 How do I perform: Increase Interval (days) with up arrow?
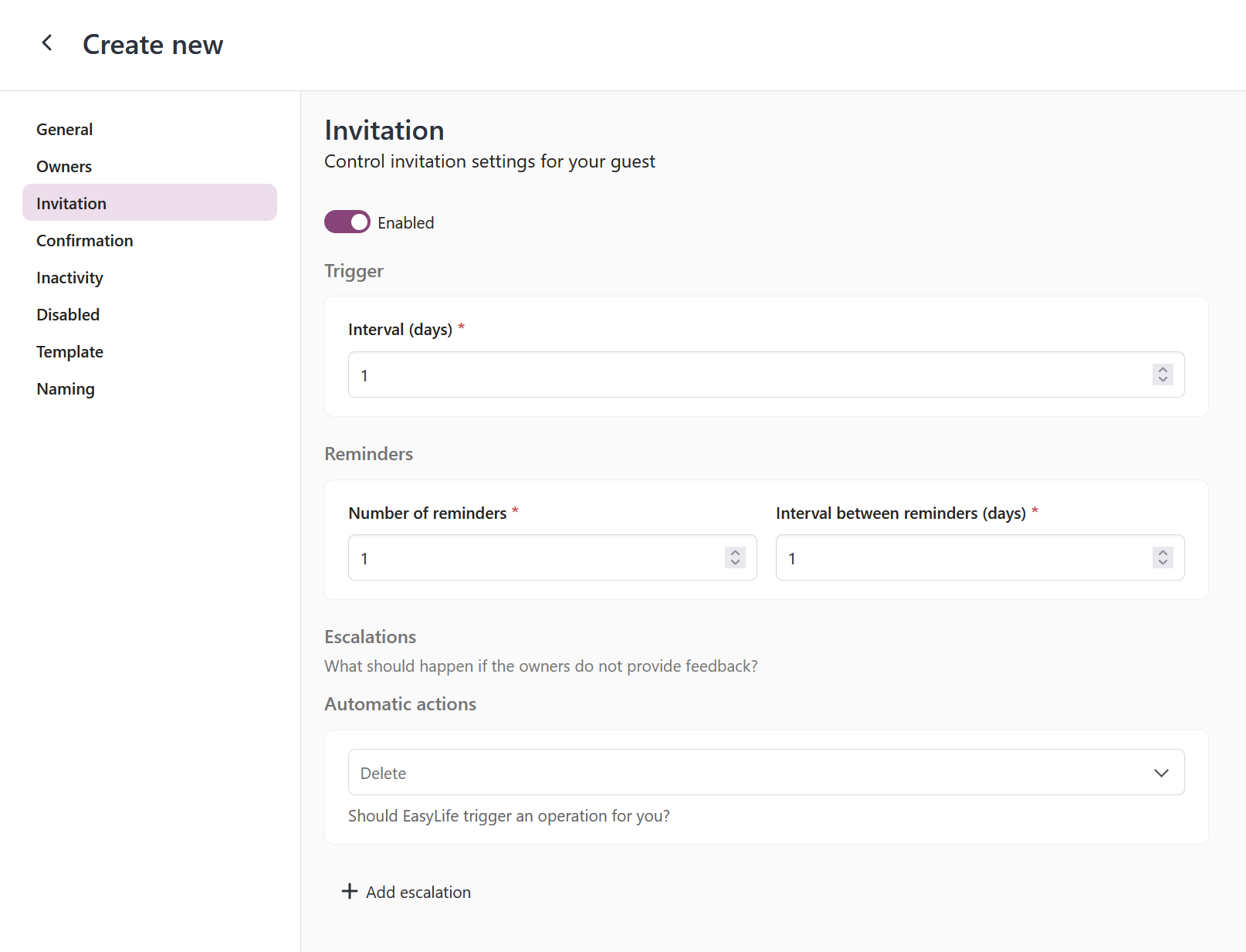pyautogui.click(x=1163, y=369)
